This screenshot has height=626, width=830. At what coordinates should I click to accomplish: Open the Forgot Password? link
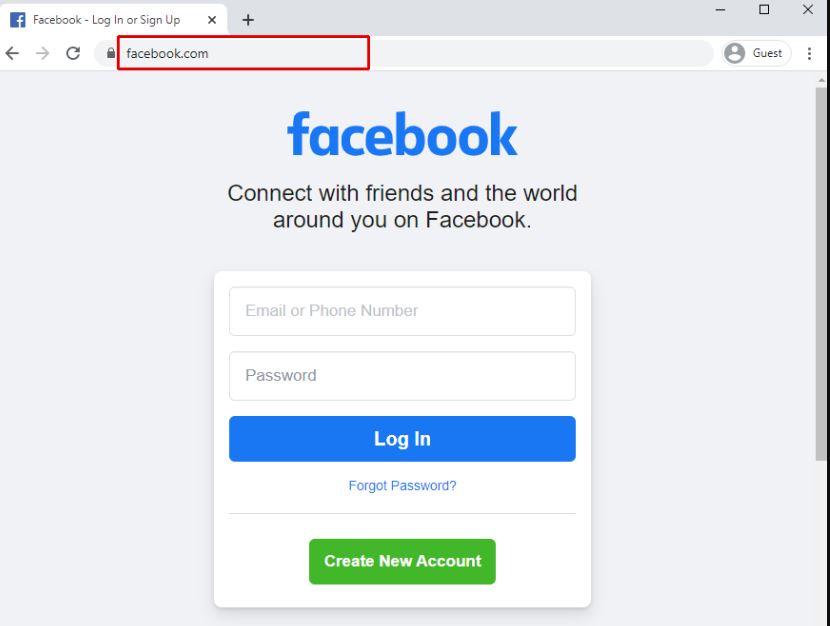[x=402, y=486]
